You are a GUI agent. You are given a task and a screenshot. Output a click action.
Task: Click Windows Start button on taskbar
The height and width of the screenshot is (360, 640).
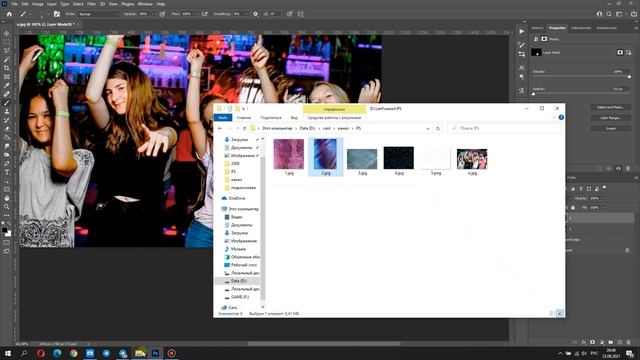click(x=8, y=353)
